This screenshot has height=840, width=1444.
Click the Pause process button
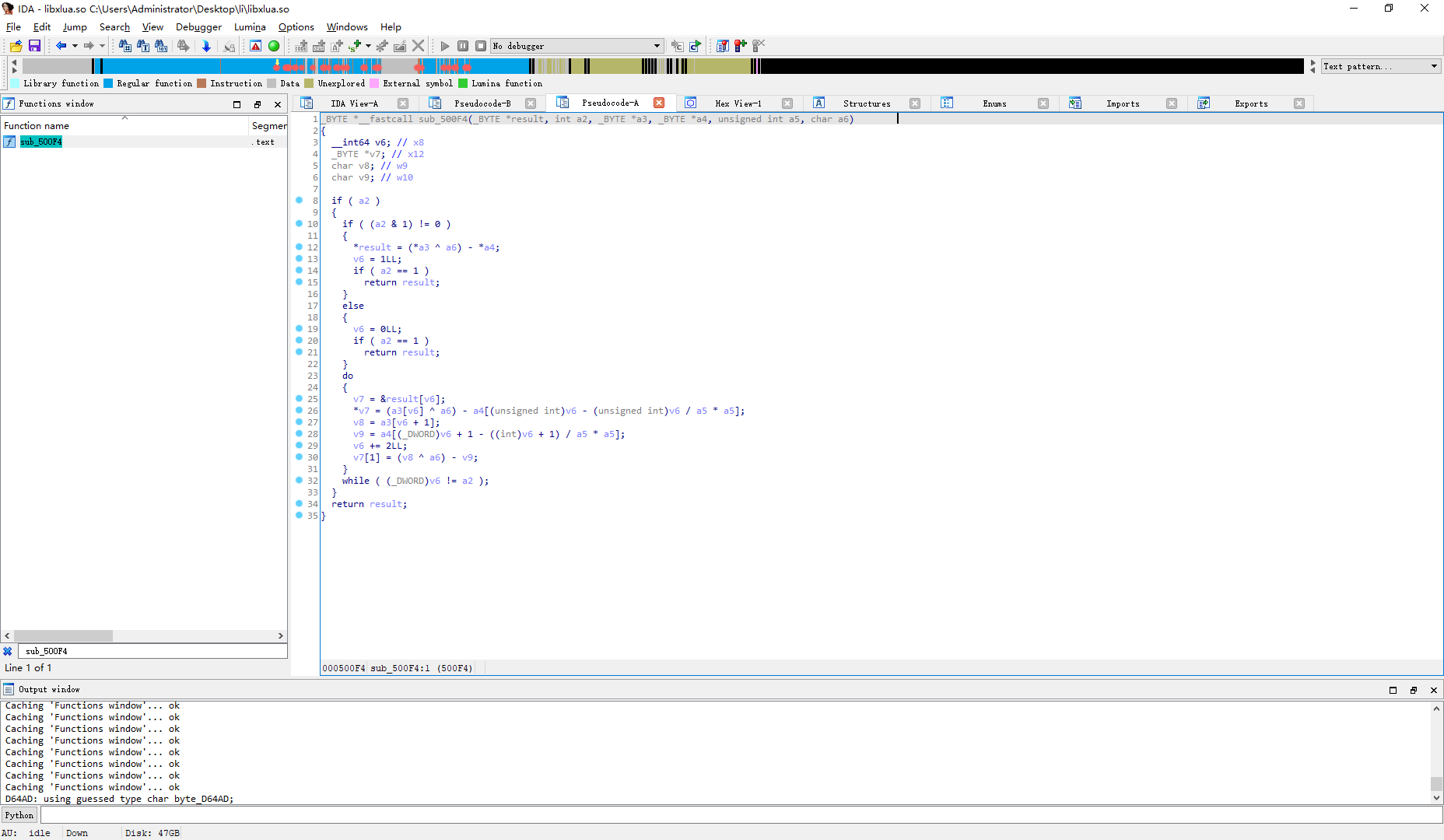463,46
